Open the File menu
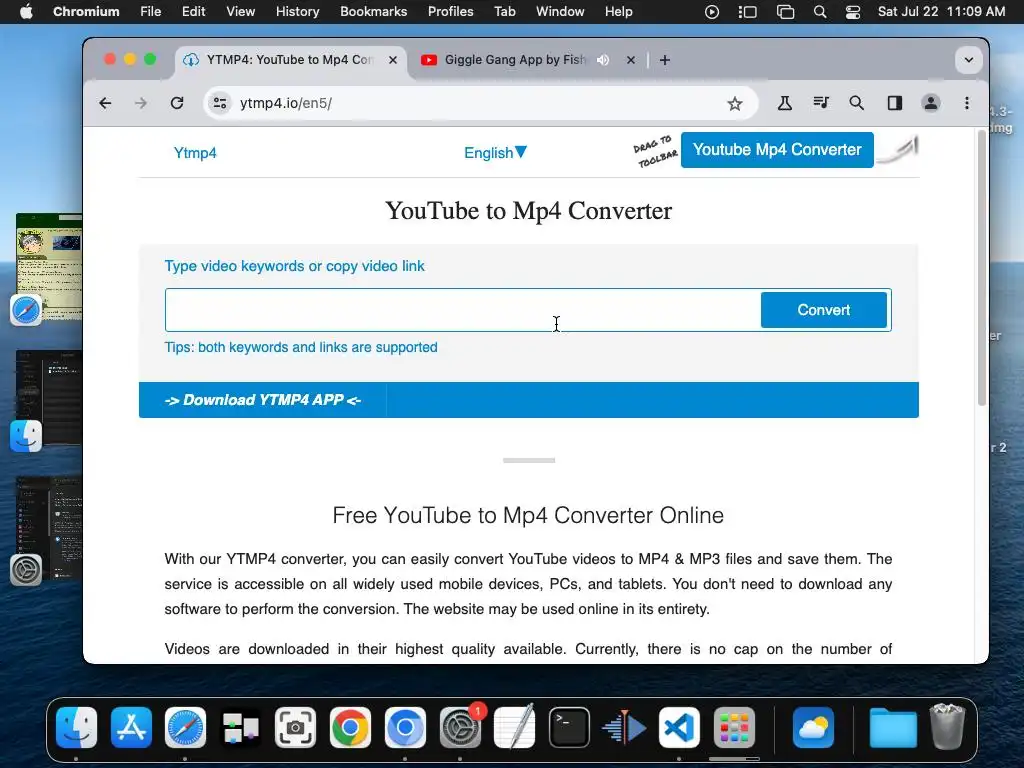 (150, 12)
